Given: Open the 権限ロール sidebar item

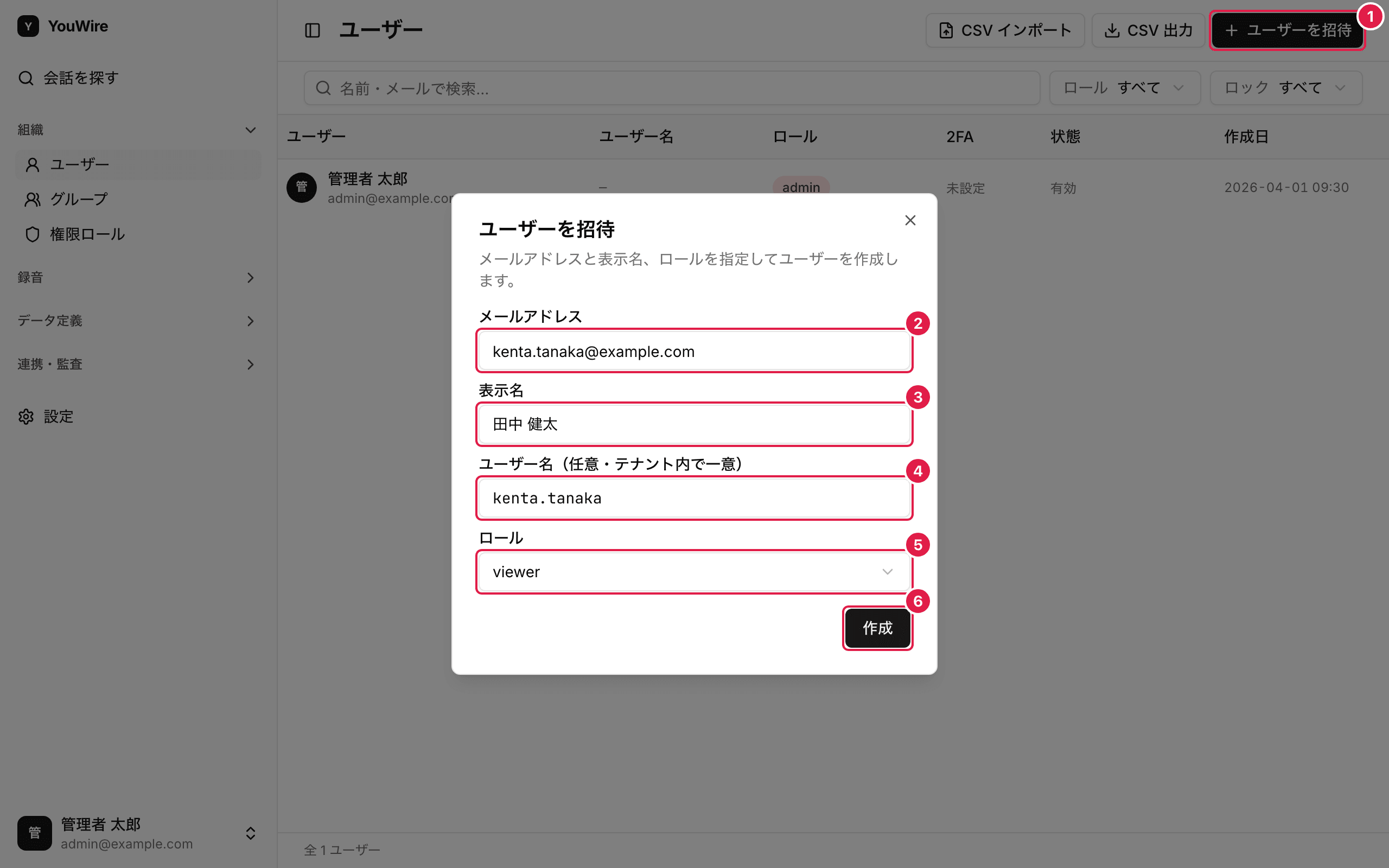Looking at the screenshot, I should 138,234.
